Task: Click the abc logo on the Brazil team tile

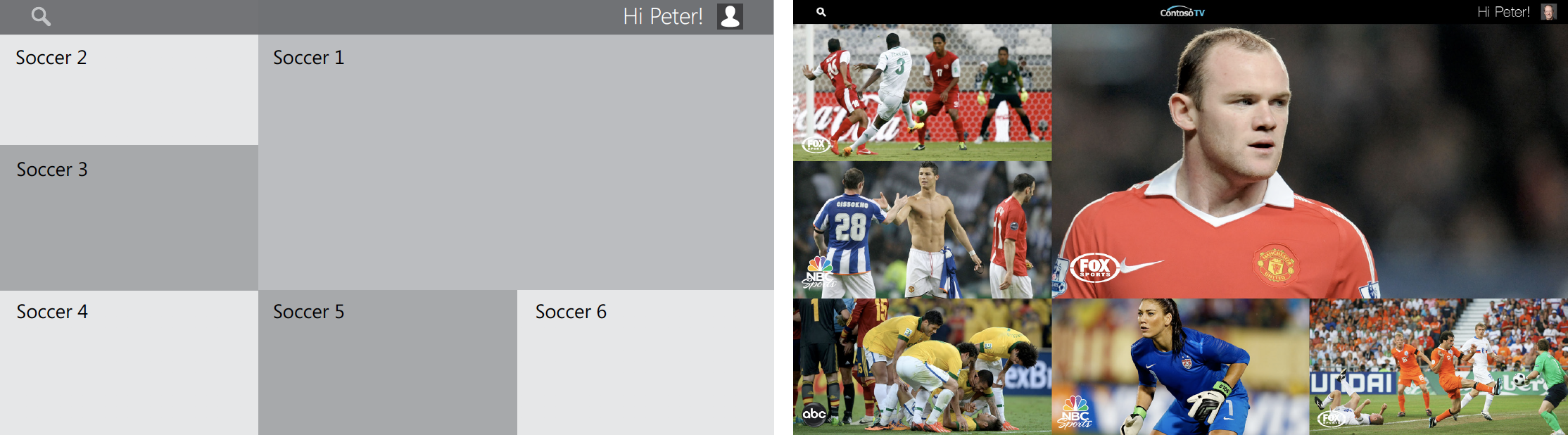Action: click(x=814, y=414)
